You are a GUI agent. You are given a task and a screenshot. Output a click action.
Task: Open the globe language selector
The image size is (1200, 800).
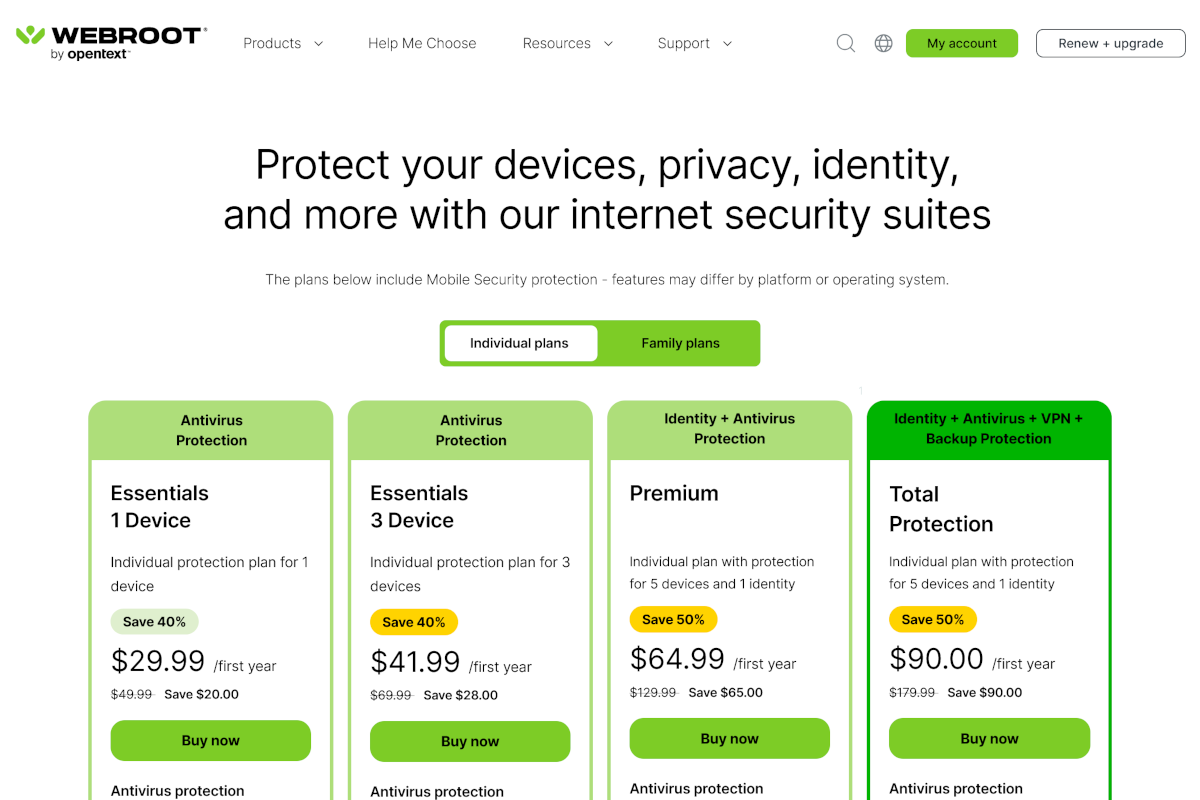[882, 43]
